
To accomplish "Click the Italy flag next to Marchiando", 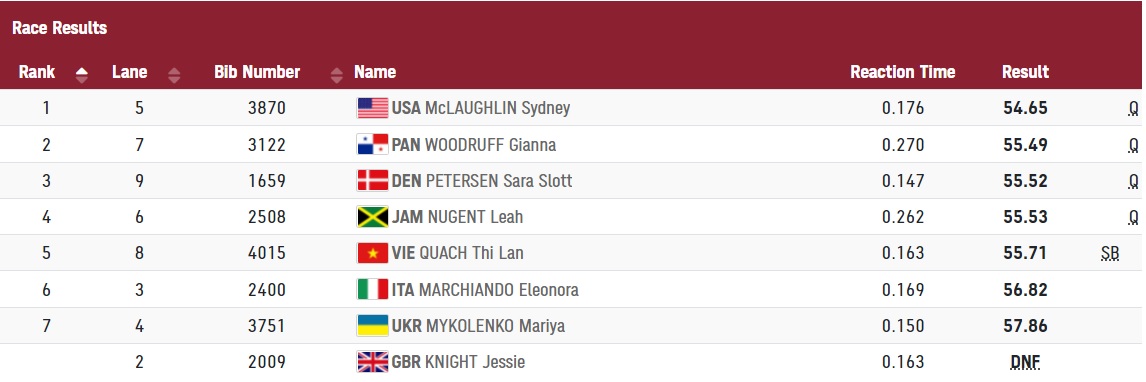I will pyautogui.click(x=372, y=290).
